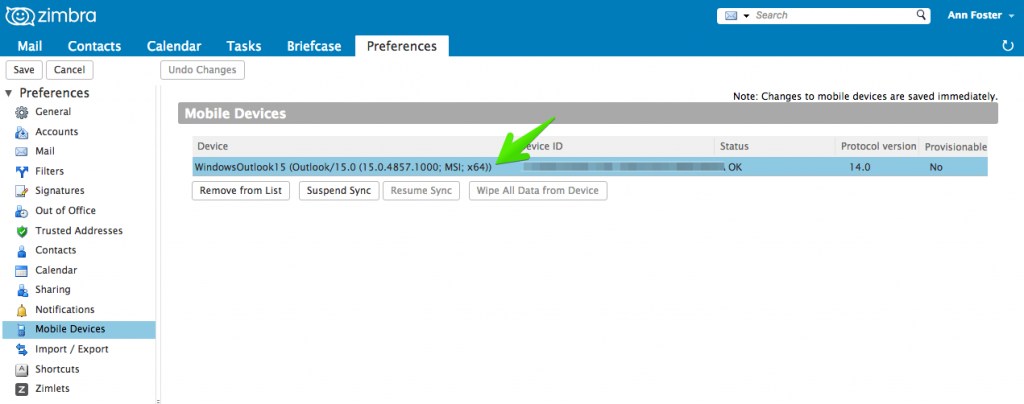
Task: Go to the Tasks tab
Action: coord(244,46)
